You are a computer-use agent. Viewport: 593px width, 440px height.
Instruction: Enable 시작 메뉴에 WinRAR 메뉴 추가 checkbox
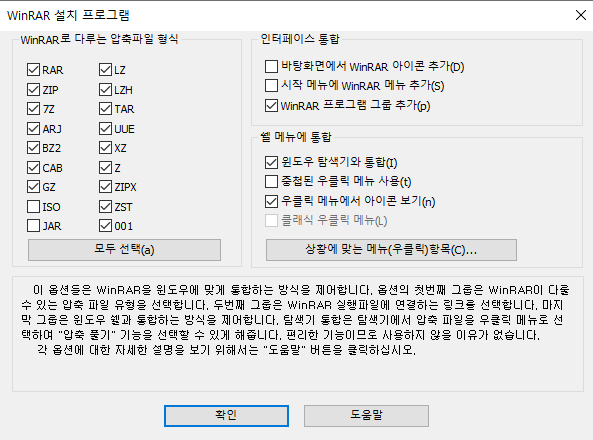pyautogui.click(x=271, y=86)
